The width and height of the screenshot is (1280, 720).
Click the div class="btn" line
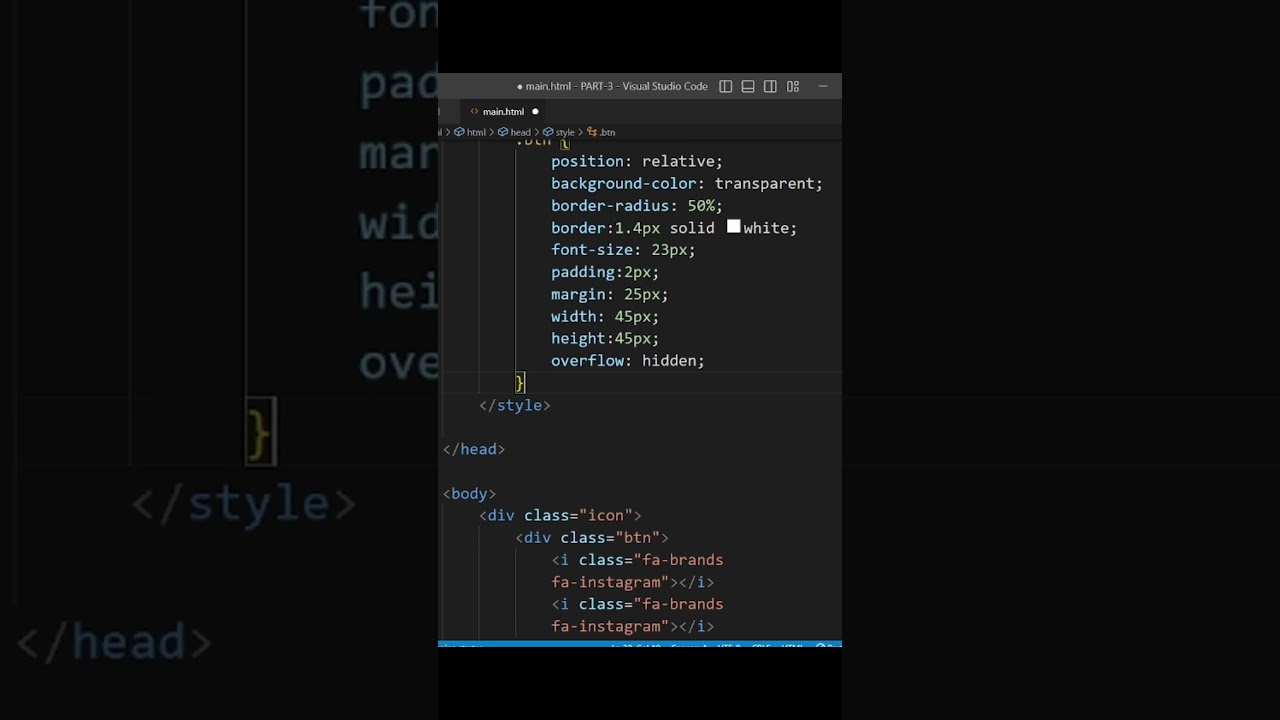coord(592,538)
